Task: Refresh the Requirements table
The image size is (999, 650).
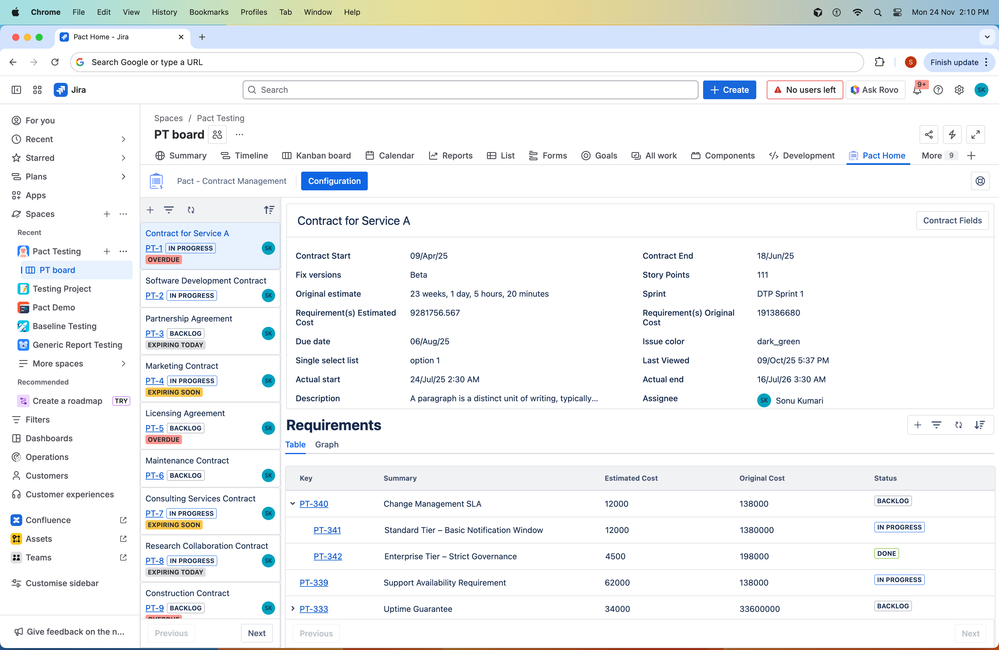Action: tap(958, 425)
